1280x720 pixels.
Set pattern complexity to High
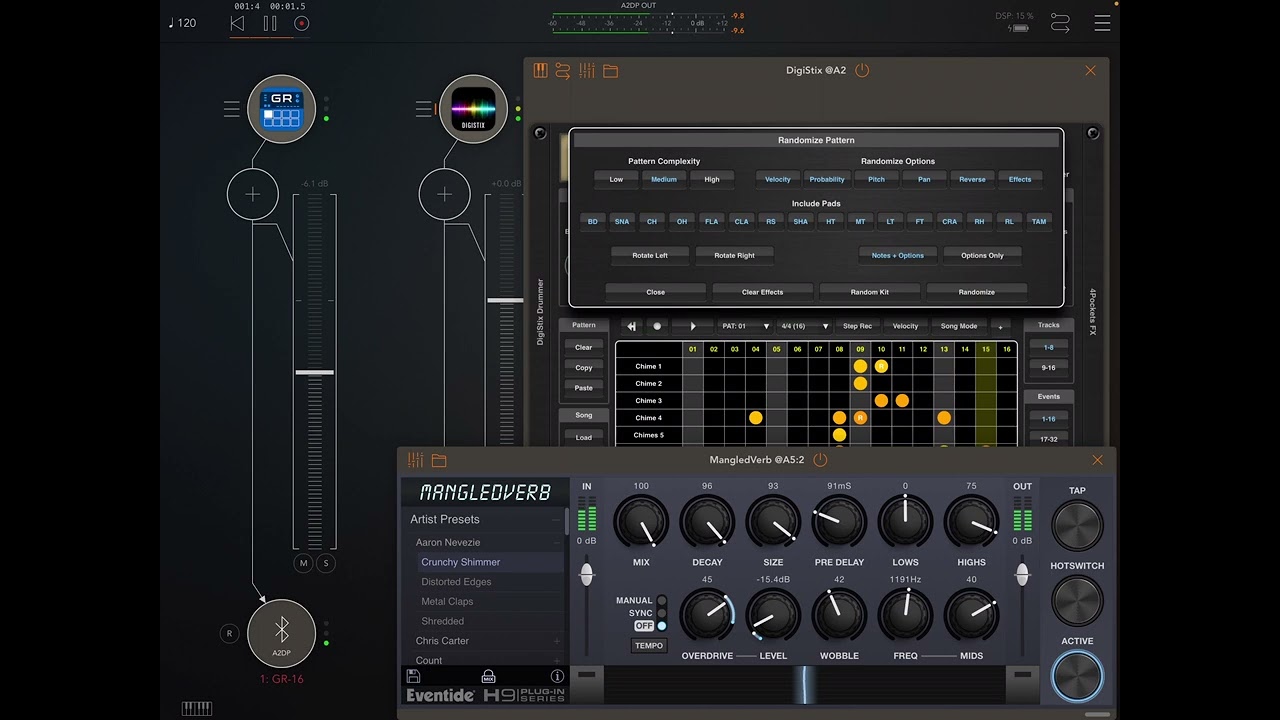pos(712,180)
